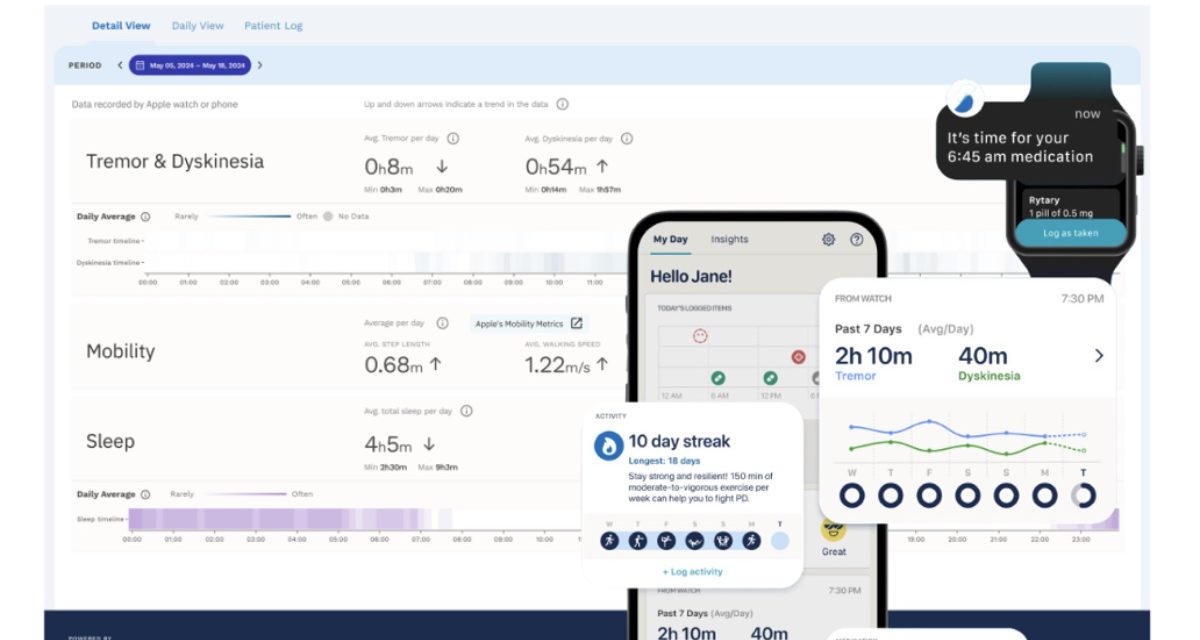This screenshot has width=1200, height=640.
Task: Click the info icon beside trend arrows note
Action: point(562,104)
